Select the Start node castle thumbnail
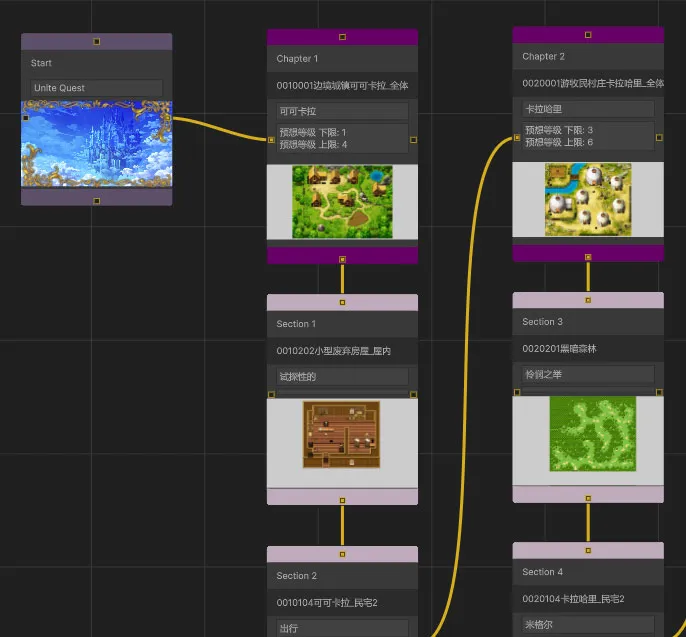This screenshot has width=686, height=637. pos(96,143)
